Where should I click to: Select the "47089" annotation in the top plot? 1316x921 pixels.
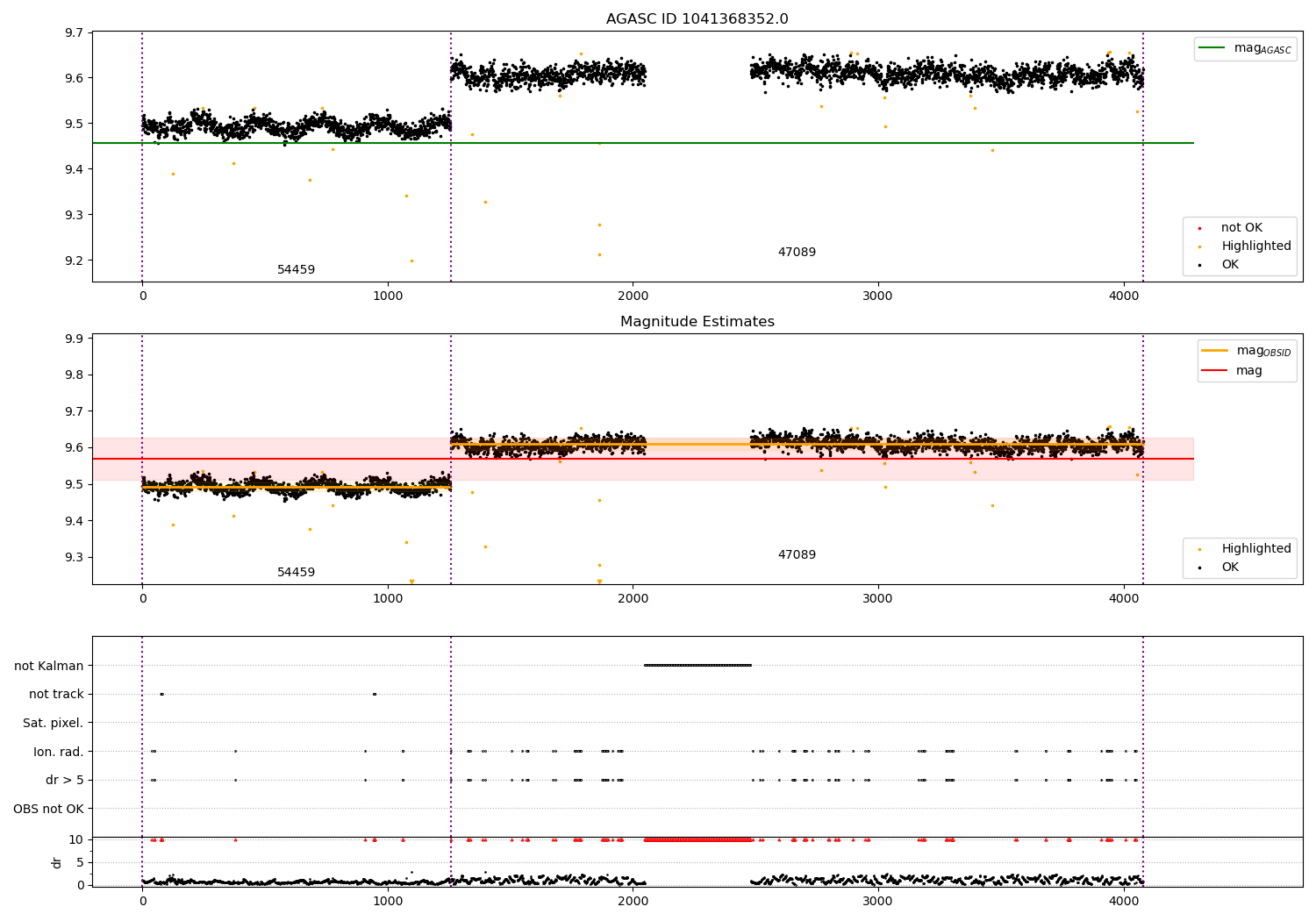pos(797,253)
